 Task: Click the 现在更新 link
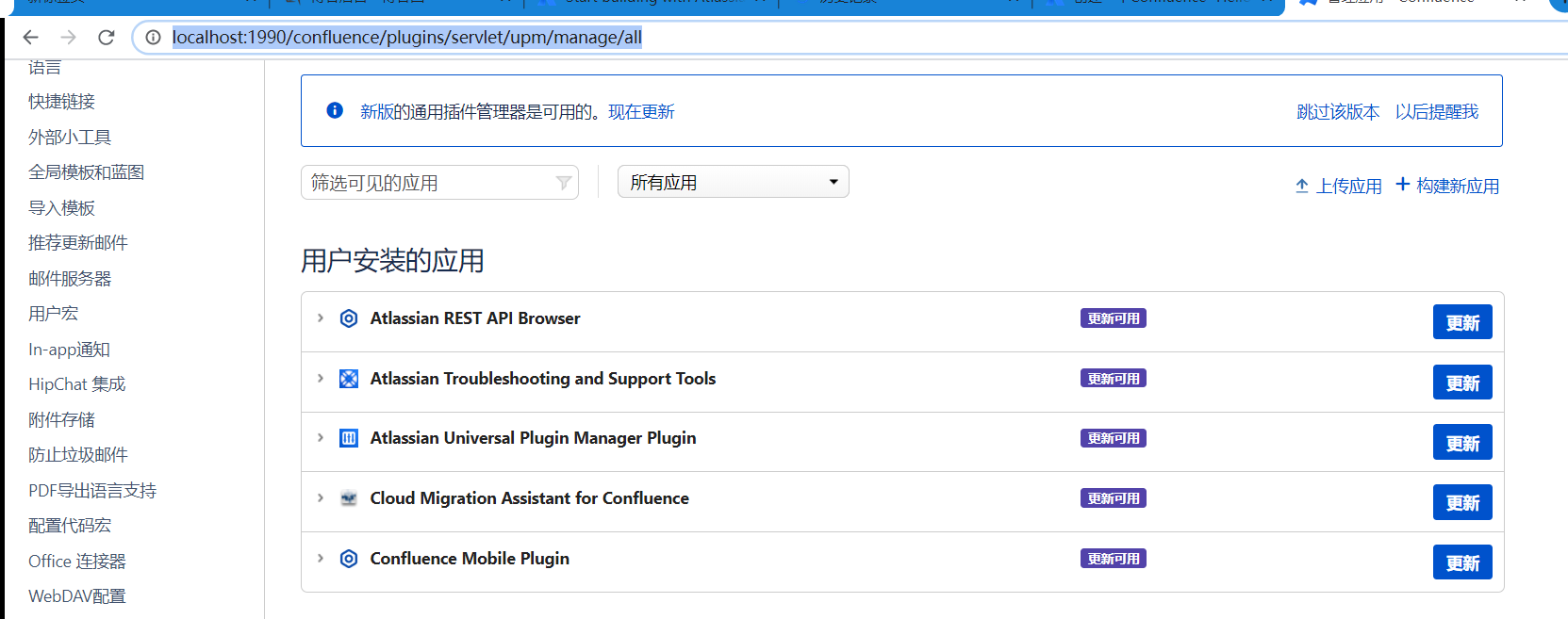[x=641, y=111]
